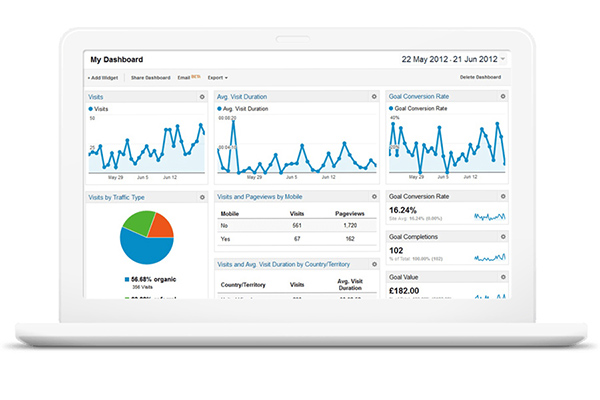Open gear icon on Visits by Traffic Type widget
The image size is (600, 400).
pyautogui.click(x=203, y=197)
